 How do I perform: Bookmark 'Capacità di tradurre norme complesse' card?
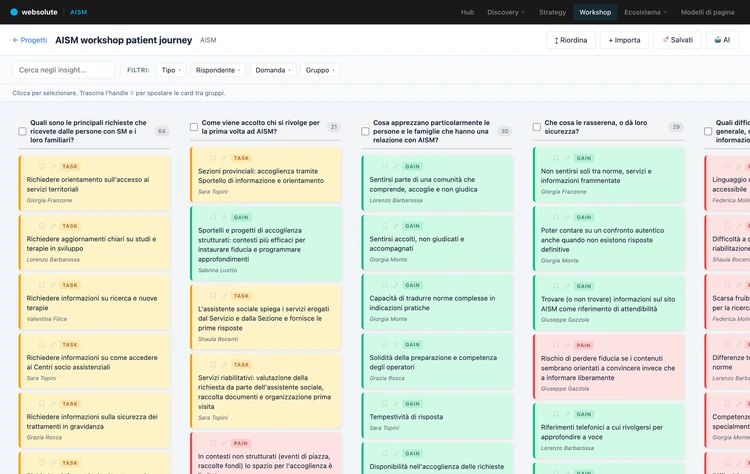tap(385, 285)
